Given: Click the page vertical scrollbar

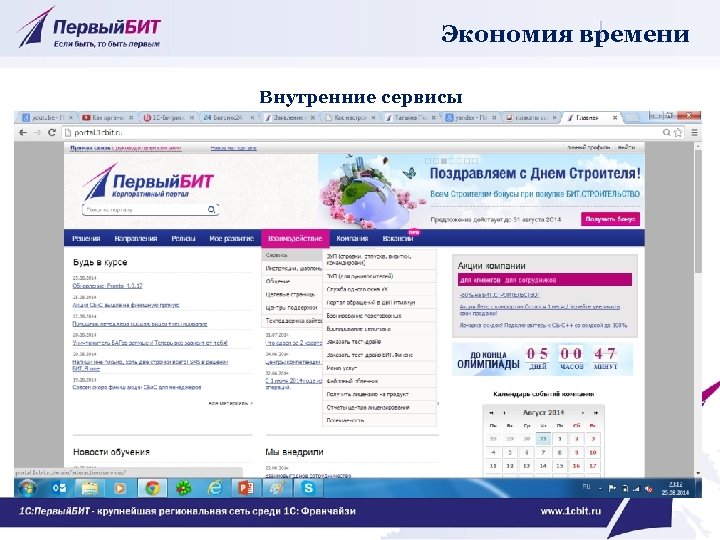Looking at the screenshot, I should coord(698,211).
